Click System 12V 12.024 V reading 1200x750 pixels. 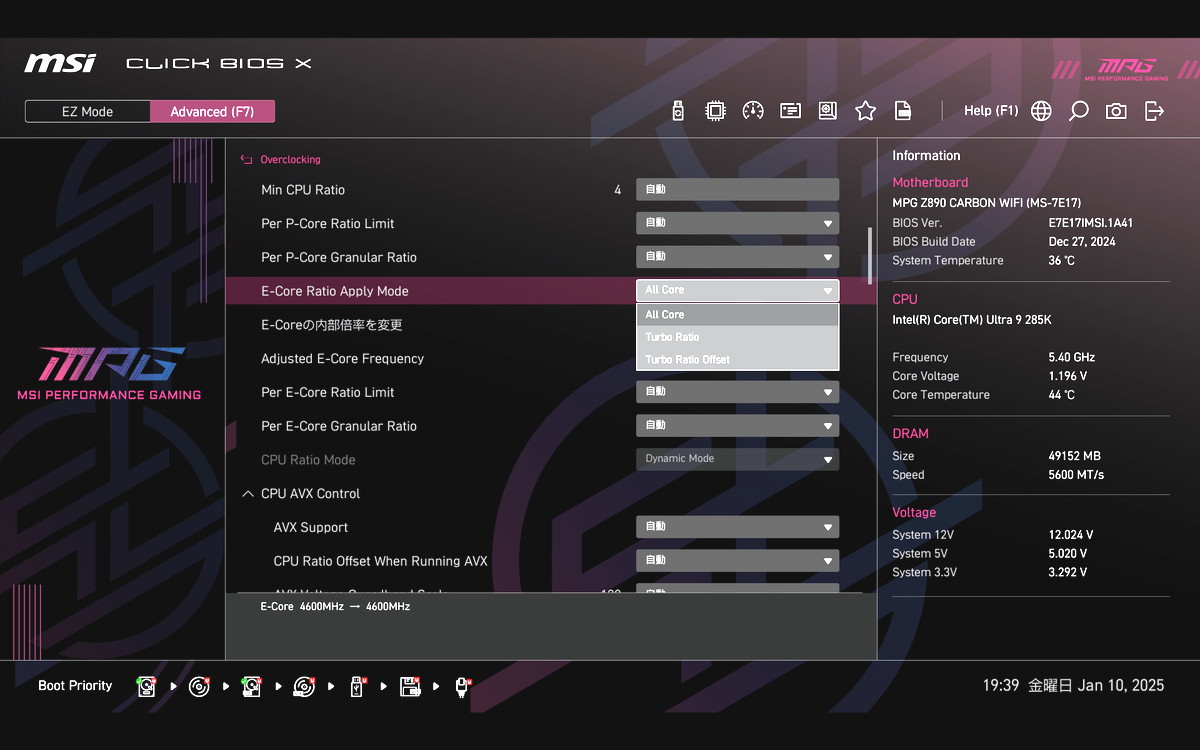[x=1070, y=535]
